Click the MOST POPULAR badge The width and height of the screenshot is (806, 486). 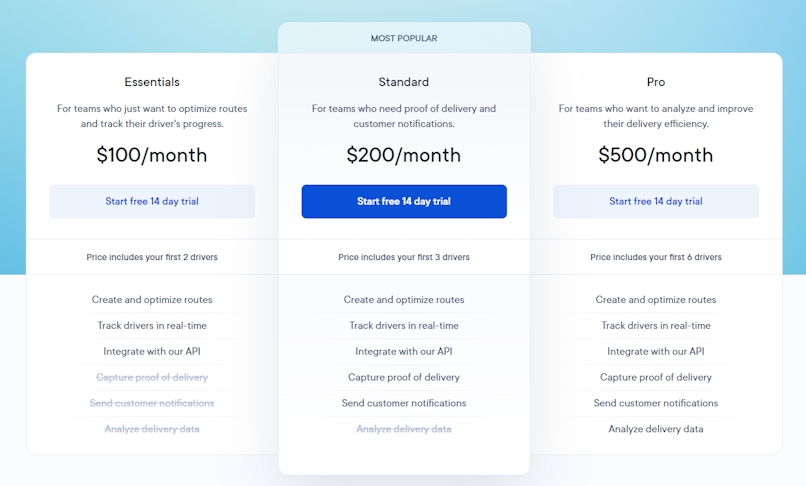point(404,38)
